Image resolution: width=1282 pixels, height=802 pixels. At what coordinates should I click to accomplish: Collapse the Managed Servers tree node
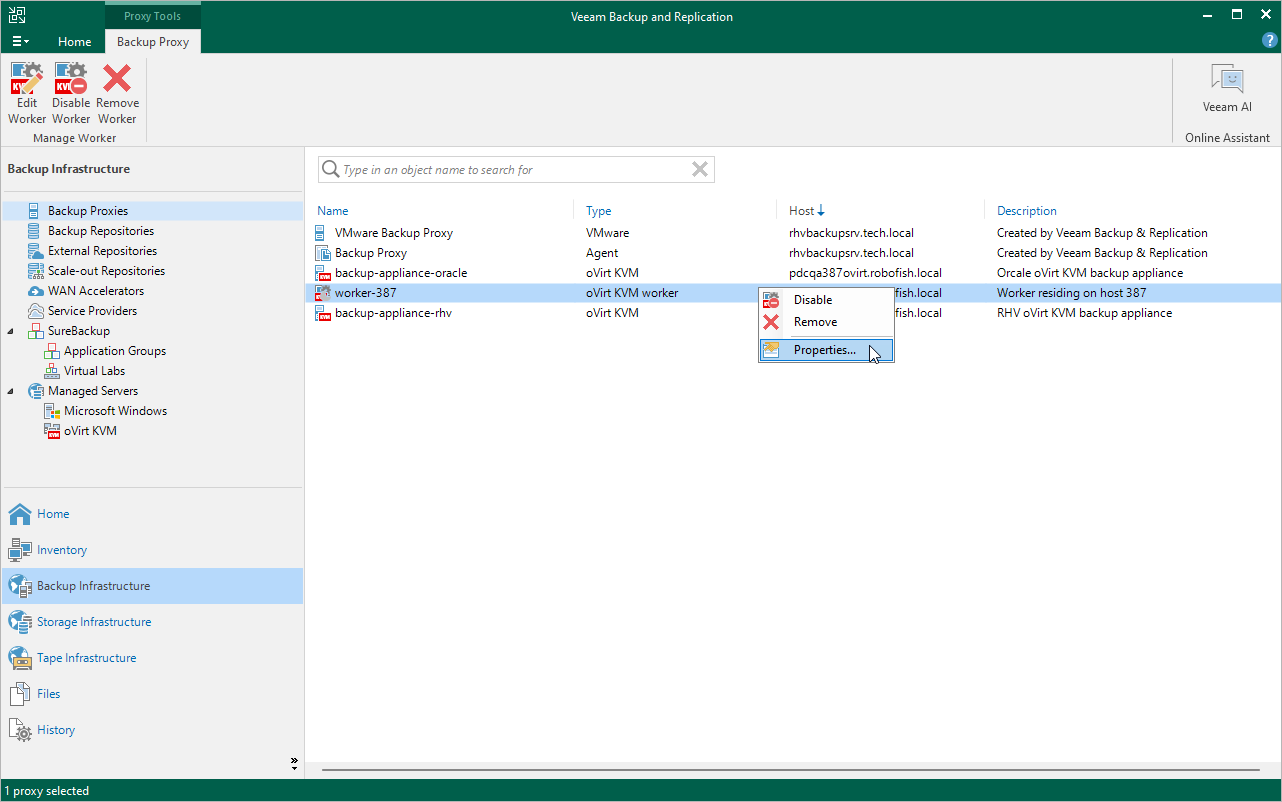(11, 391)
